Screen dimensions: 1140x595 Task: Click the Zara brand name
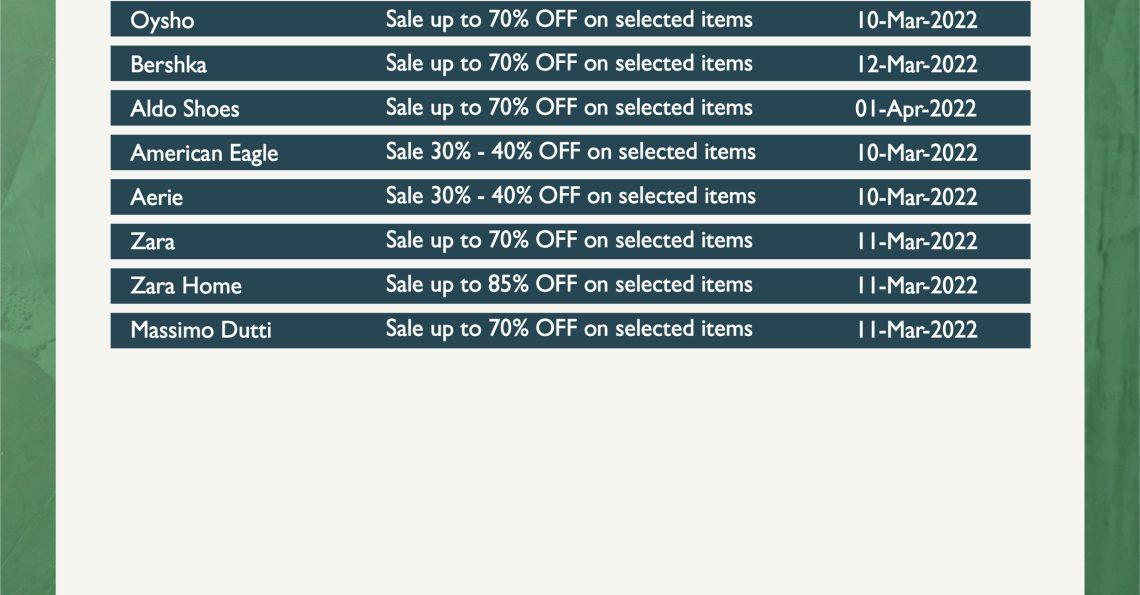153,241
